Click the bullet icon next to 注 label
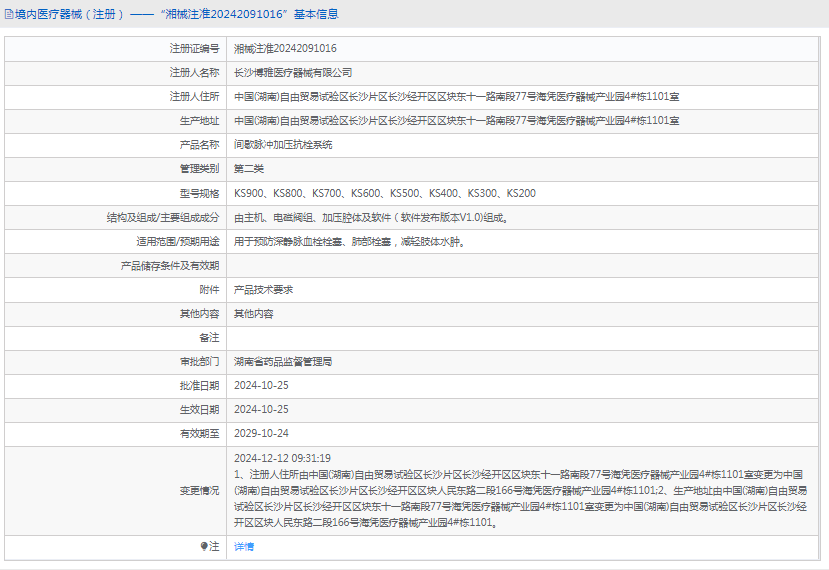Image resolution: width=829 pixels, height=570 pixels. click(x=204, y=546)
